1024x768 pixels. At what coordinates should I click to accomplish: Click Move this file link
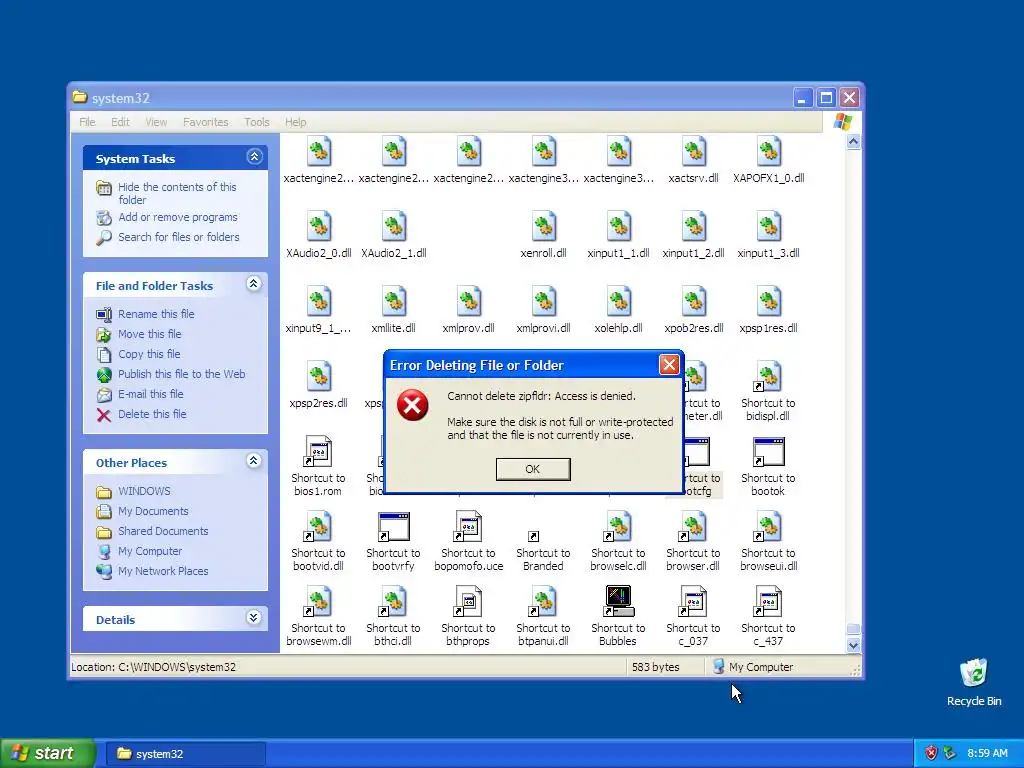click(150, 334)
